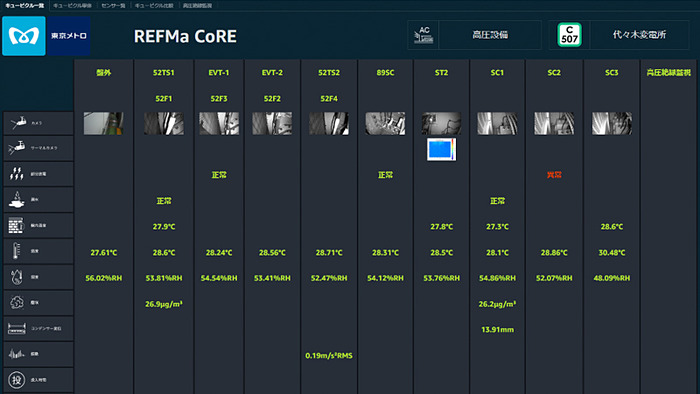Open the センサー一覧 tab

[113, 5]
